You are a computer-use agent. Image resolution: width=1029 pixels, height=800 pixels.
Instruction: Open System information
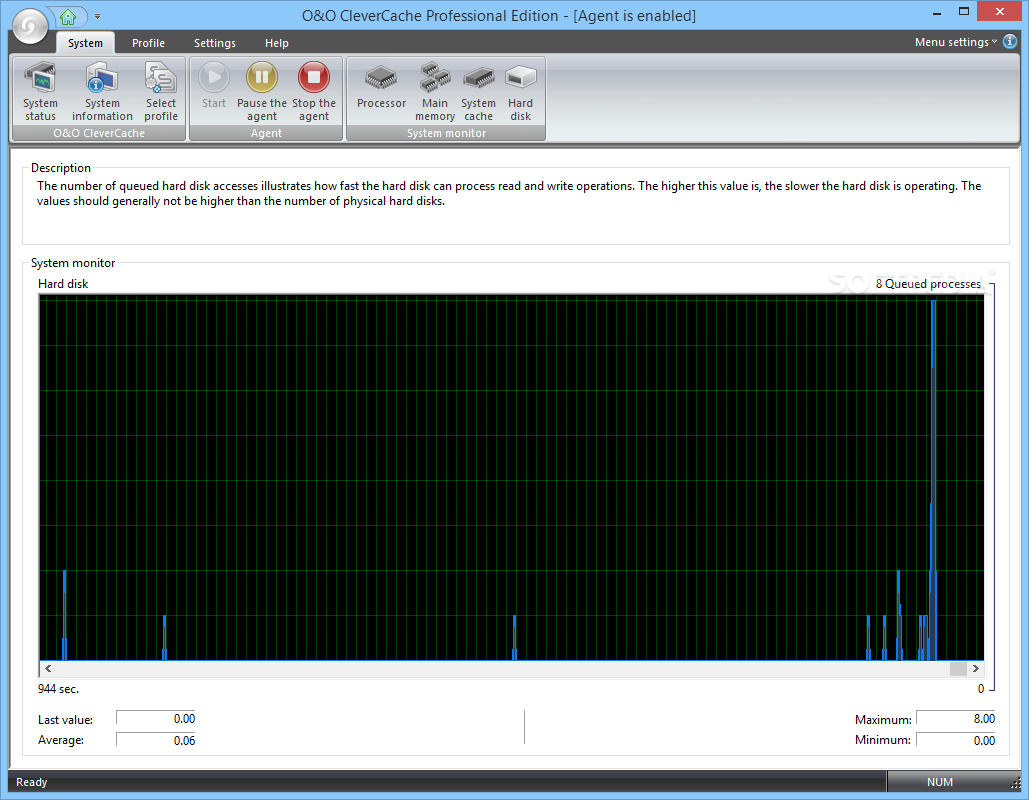click(102, 91)
